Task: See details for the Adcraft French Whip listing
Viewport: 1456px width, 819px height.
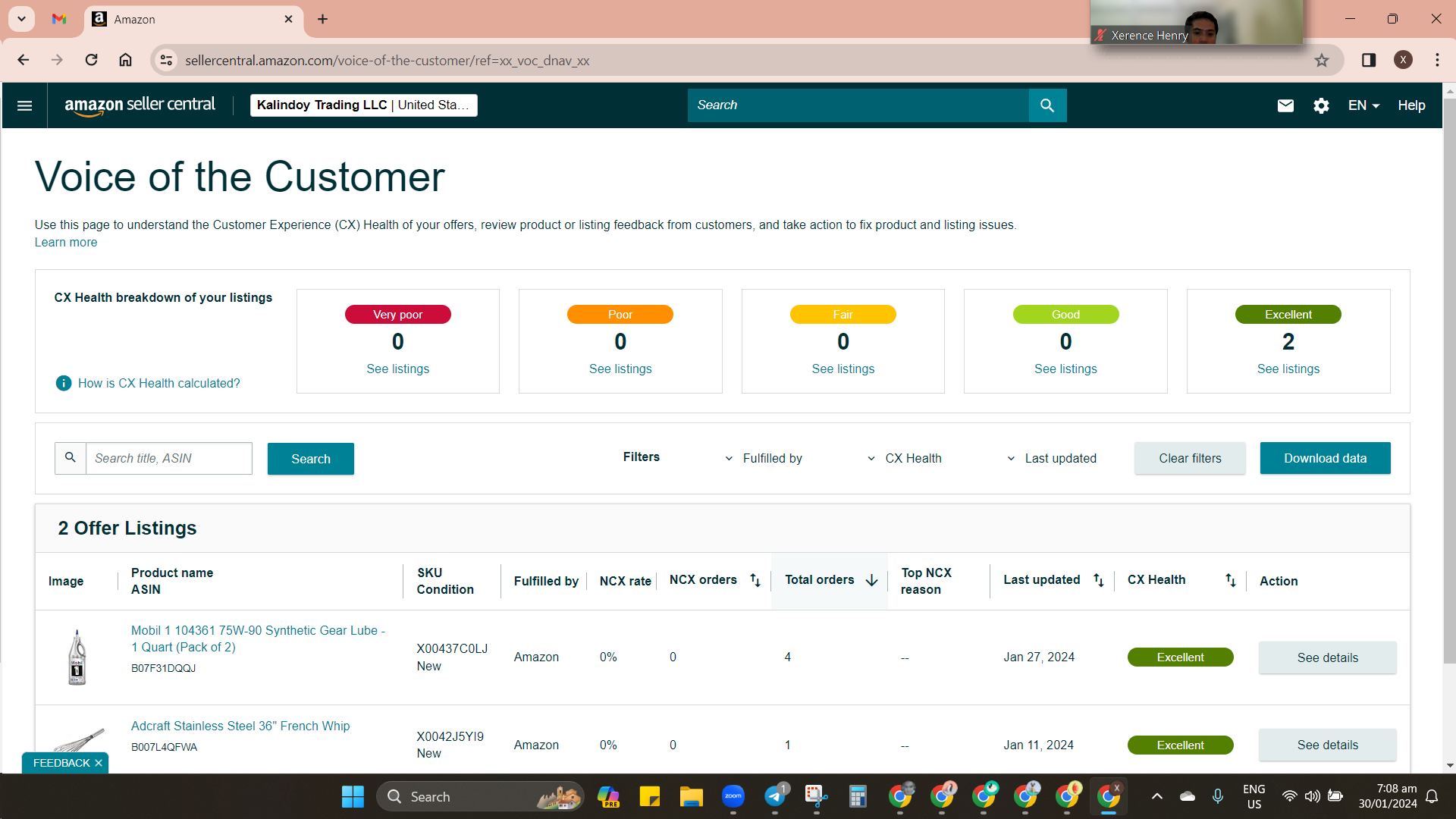Action: pos(1327,745)
